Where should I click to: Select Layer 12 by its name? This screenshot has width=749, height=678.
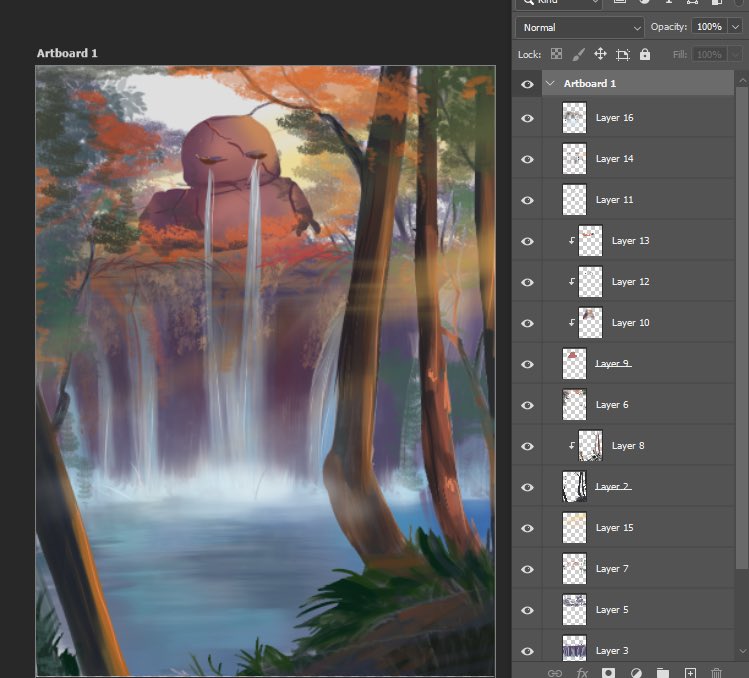[631, 282]
